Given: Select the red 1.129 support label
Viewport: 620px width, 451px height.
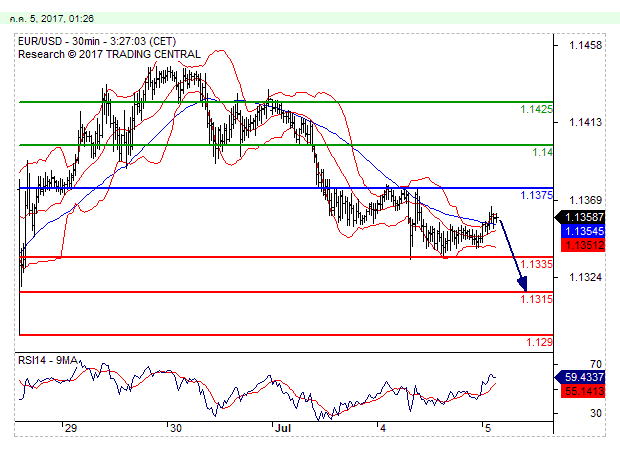Looking at the screenshot, I should [539, 342].
